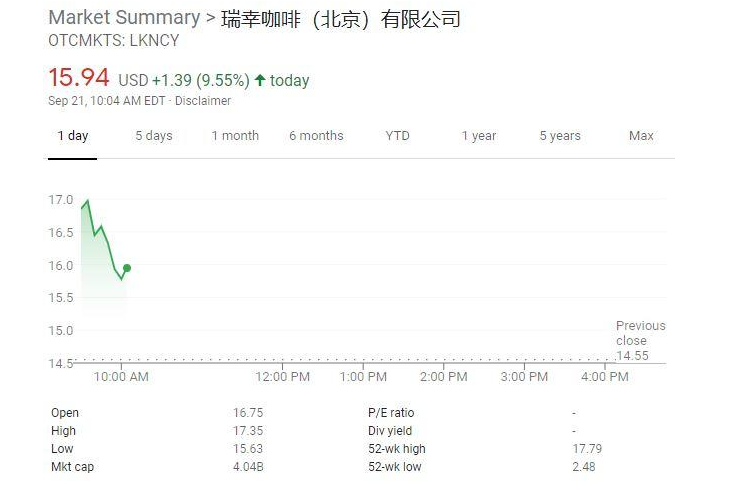Click the 12:00 PM axis marker

(x=282, y=376)
